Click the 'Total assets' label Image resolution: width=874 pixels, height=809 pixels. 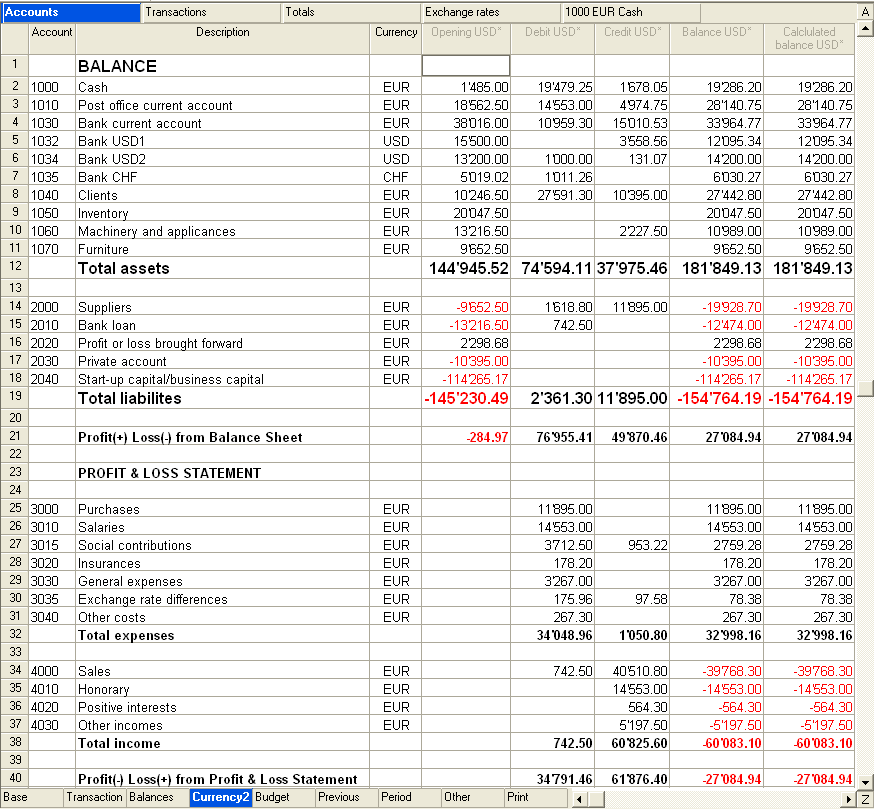click(x=124, y=268)
